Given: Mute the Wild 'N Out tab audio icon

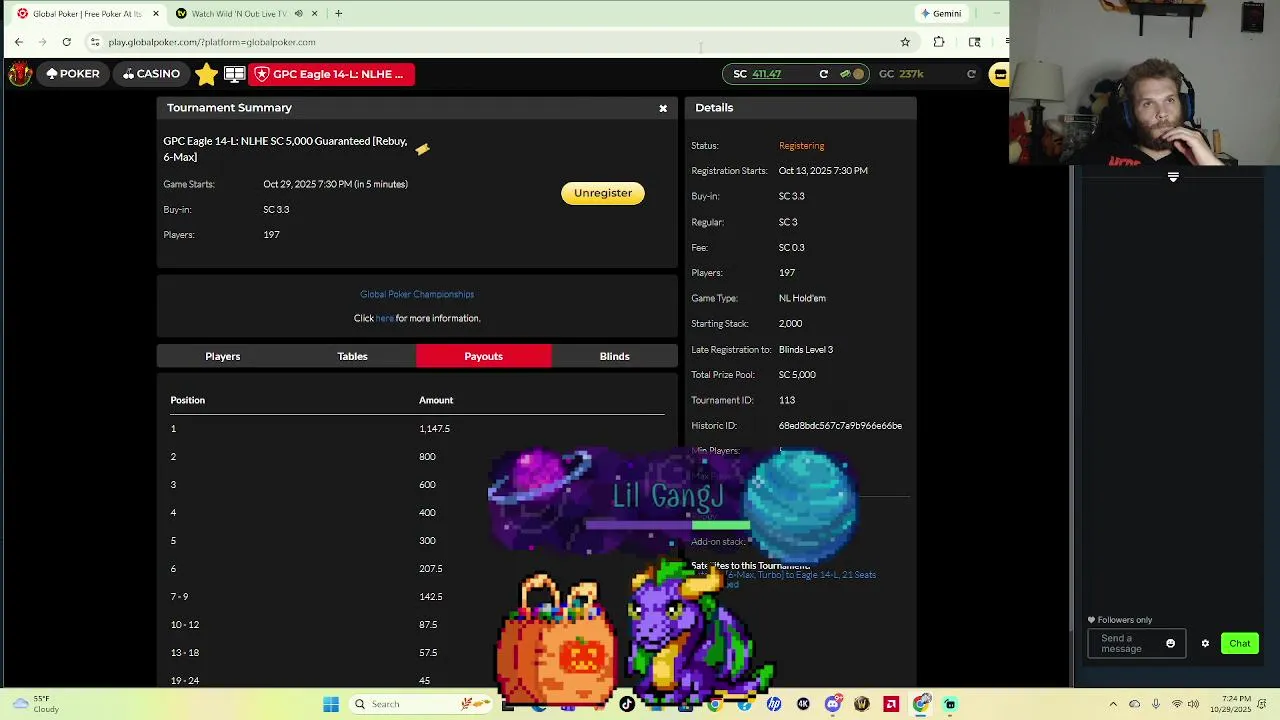Looking at the screenshot, I should click(298, 14).
